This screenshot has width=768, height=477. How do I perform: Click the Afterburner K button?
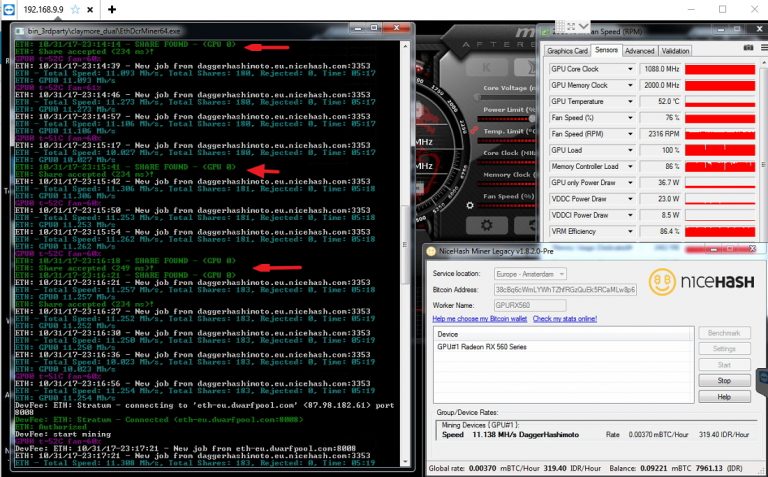click(x=486, y=68)
